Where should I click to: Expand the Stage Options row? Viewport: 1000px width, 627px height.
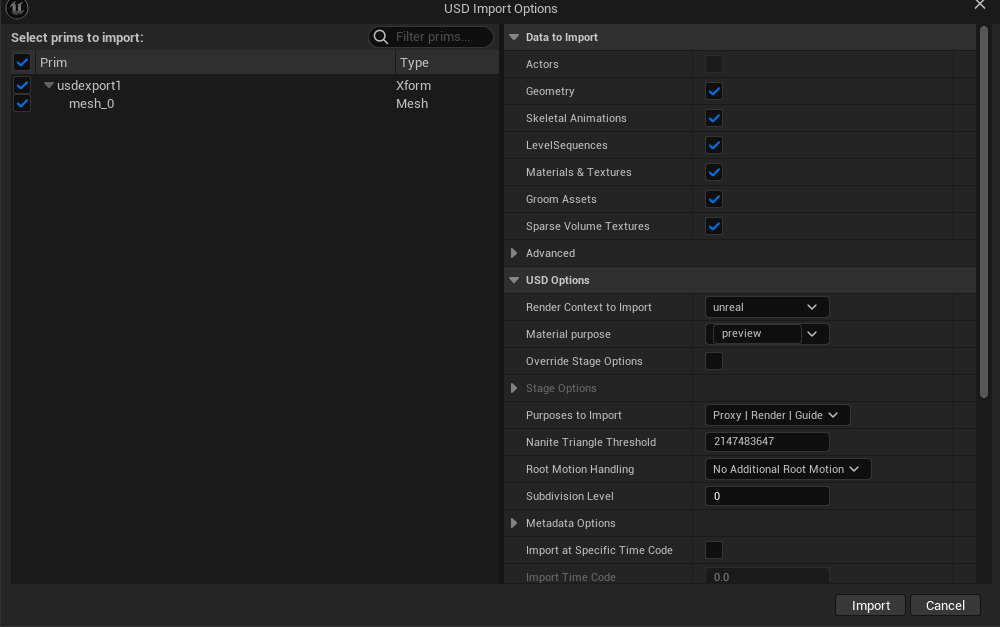(x=514, y=388)
